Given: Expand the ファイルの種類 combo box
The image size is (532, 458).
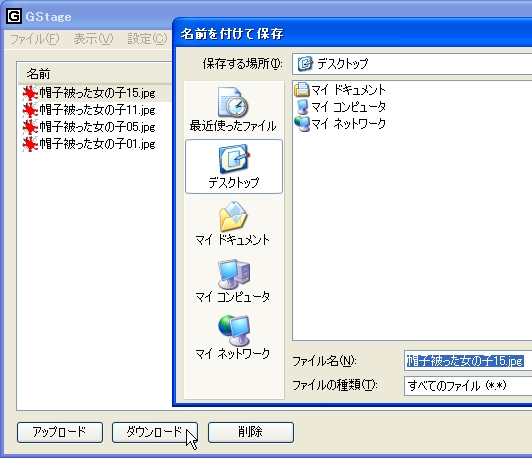Looking at the screenshot, I should [x=468, y=386].
